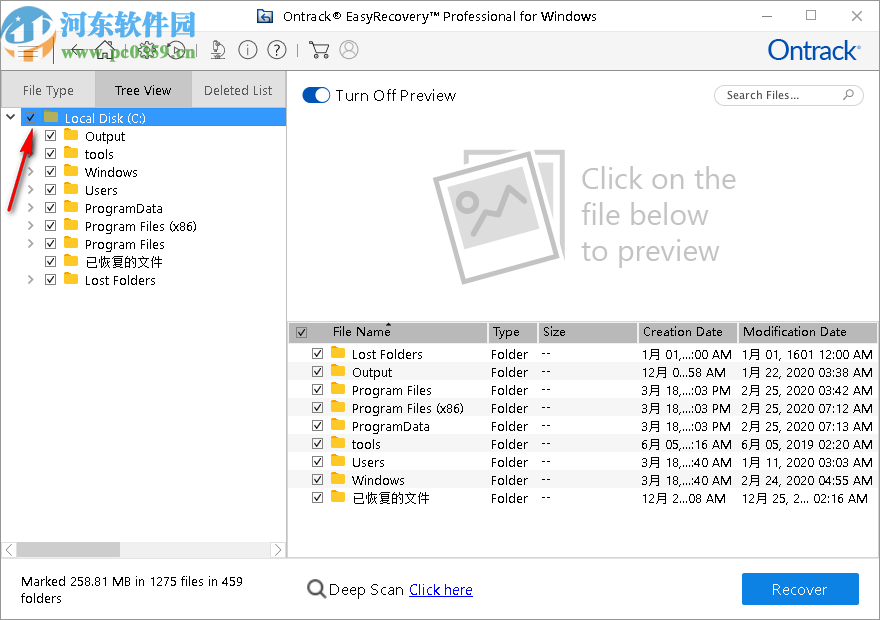Image resolution: width=880 pixels, height=620 pixels.
Task: Open the Home screen icon
Action: (104, 50)
